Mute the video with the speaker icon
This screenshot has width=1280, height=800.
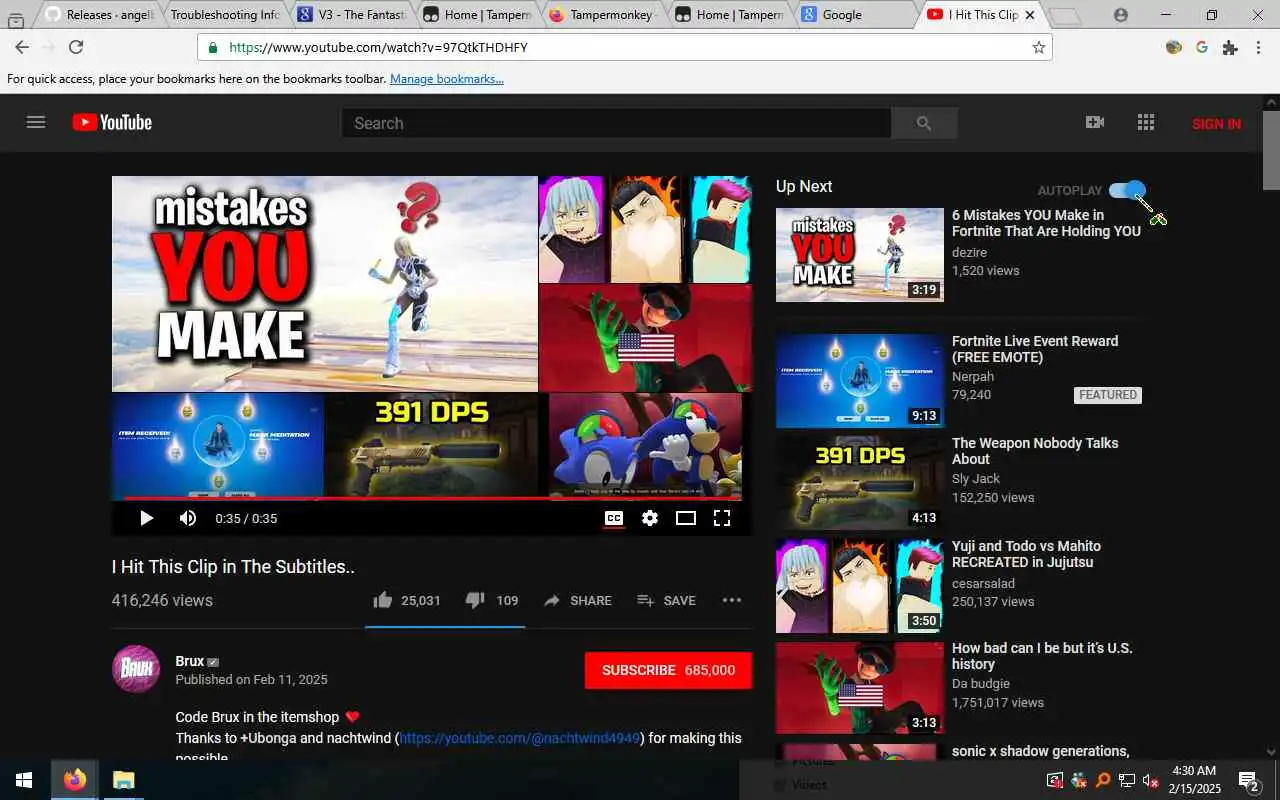[x=188, y=518]
